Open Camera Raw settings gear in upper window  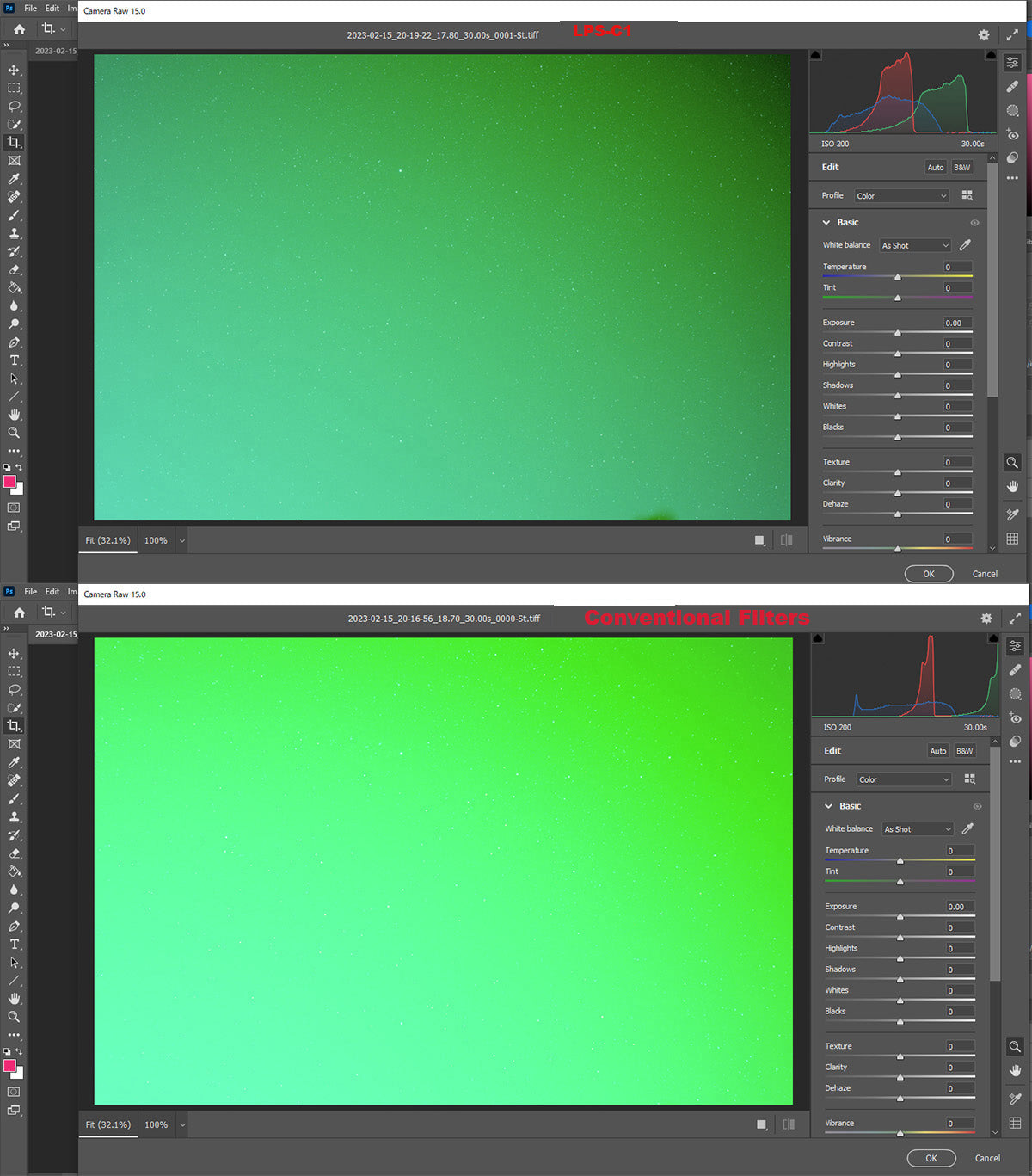tap(984, 35)
